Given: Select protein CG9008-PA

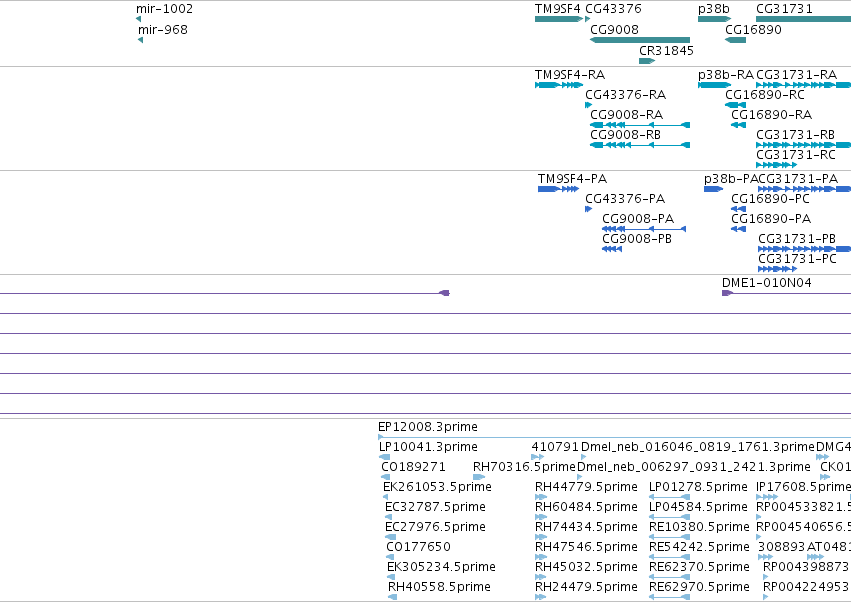Looking at the screenshot, I should [638, 219].
